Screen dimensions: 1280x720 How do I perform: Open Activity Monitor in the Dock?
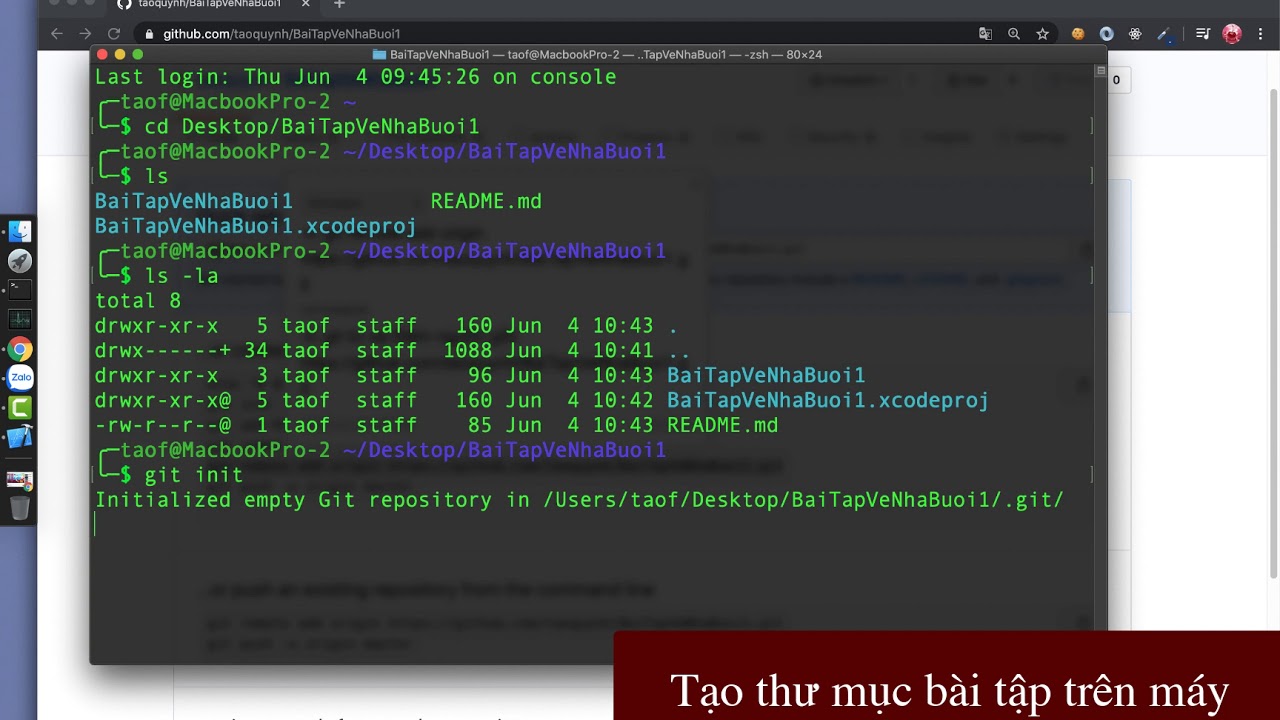click(20, 320)
